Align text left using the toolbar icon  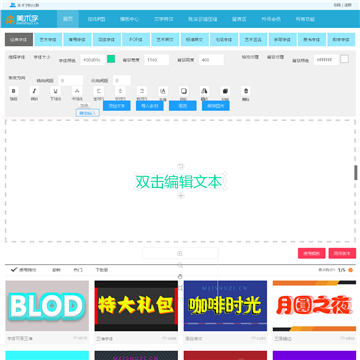click(99, 91)
